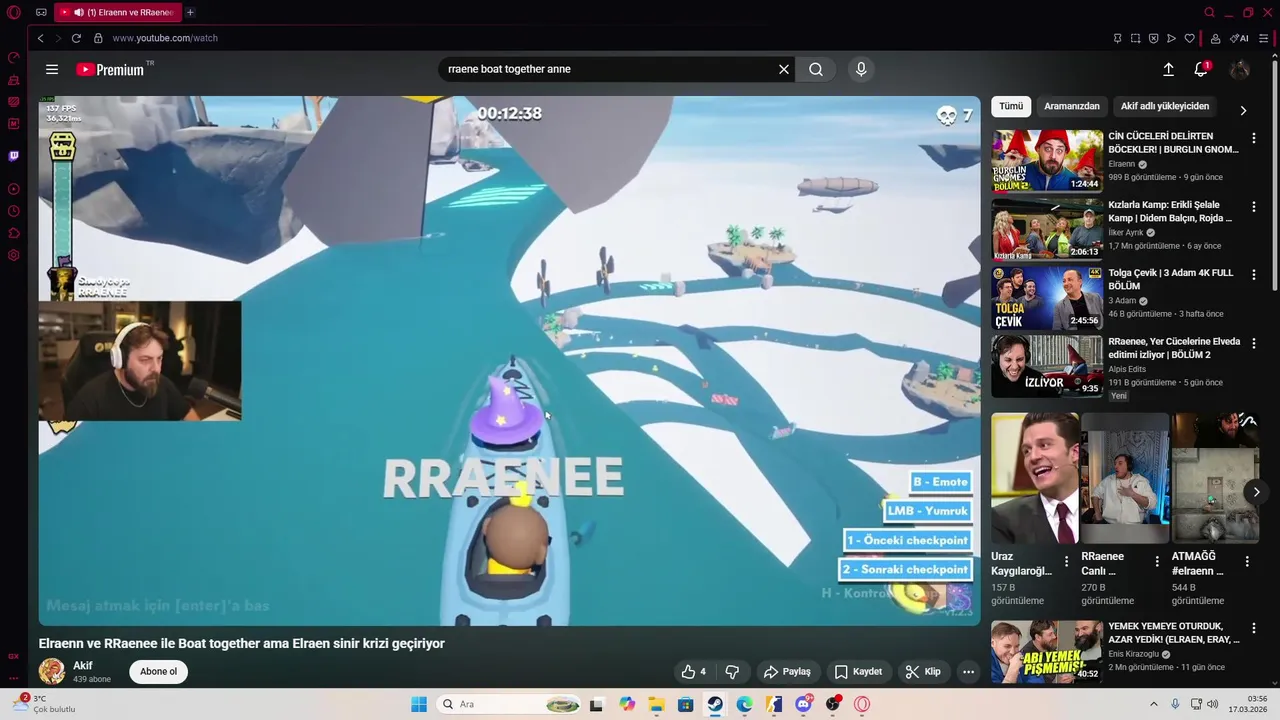This screenshot has width=1280, height=720.
Task: Subscribe with Abone ol button
Action: click(x=158, y=672)
